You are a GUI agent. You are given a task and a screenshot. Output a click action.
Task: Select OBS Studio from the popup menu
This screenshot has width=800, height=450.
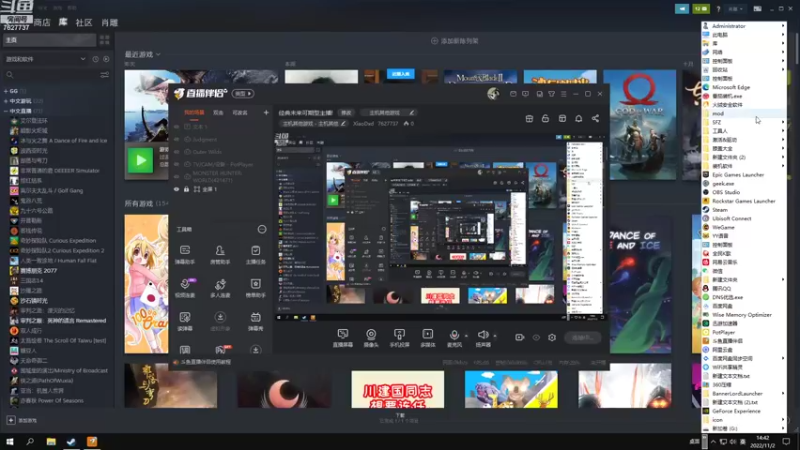click(744, 192)
